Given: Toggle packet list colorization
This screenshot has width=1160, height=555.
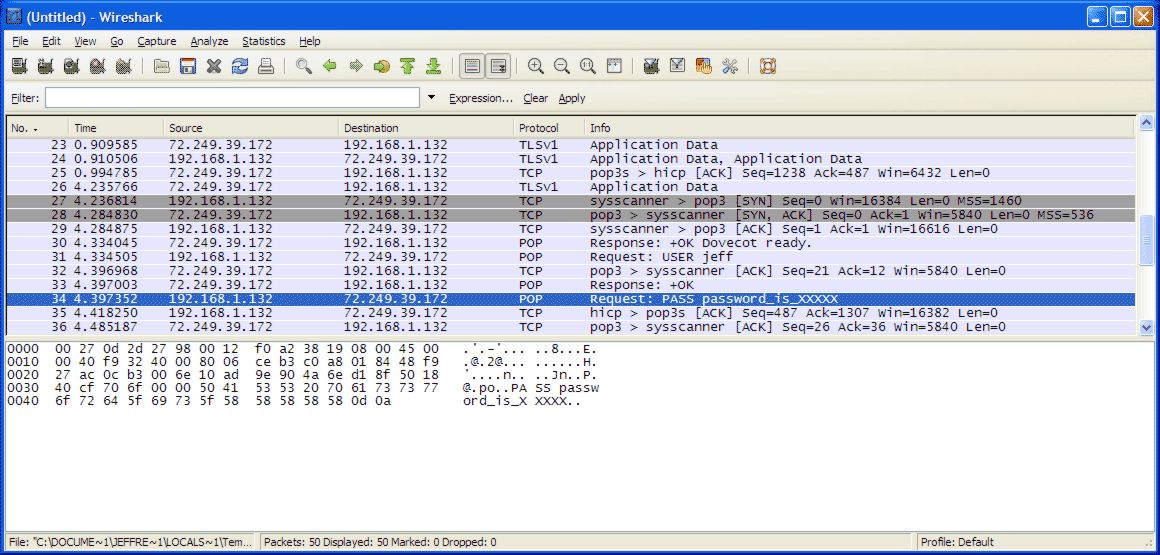Looking at the screenshot, I should click(472, 67).
